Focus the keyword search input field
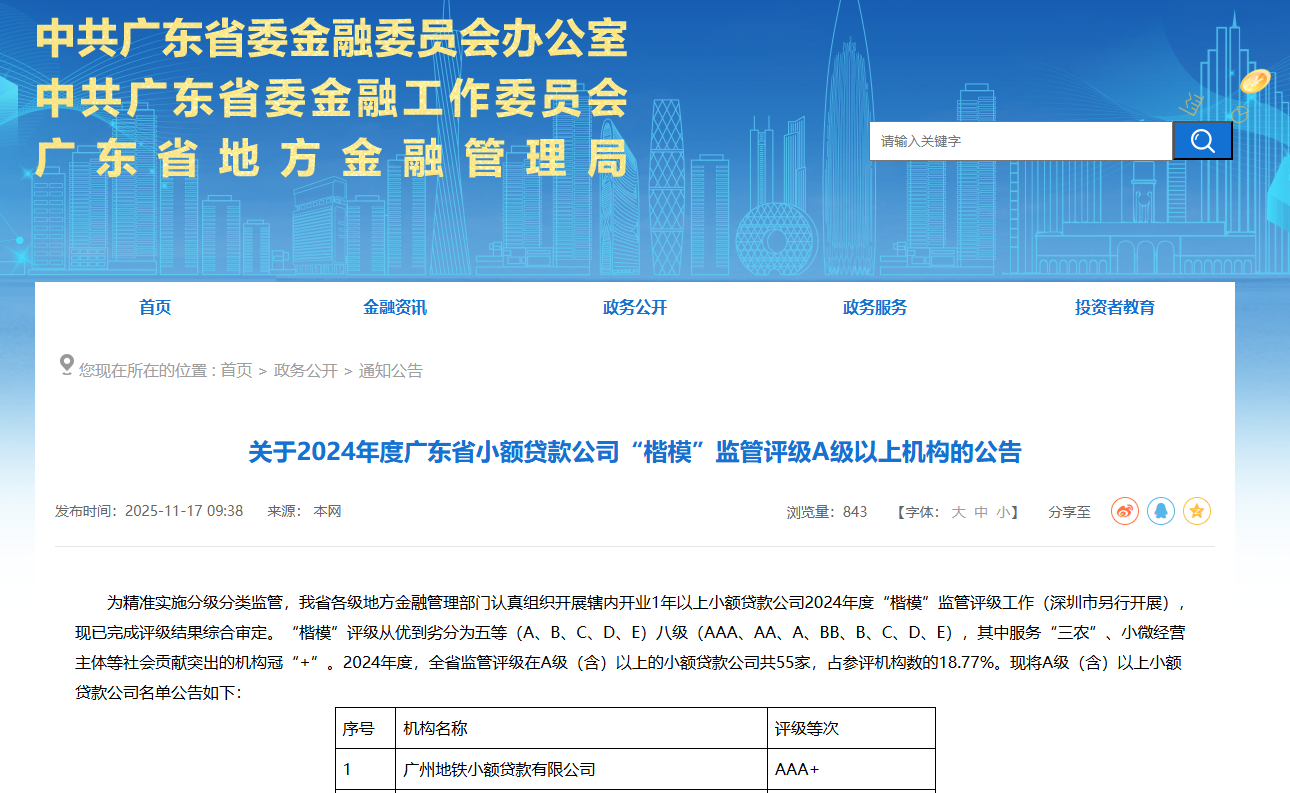Screen dimensions: 1290x793 coord(1020,141)
